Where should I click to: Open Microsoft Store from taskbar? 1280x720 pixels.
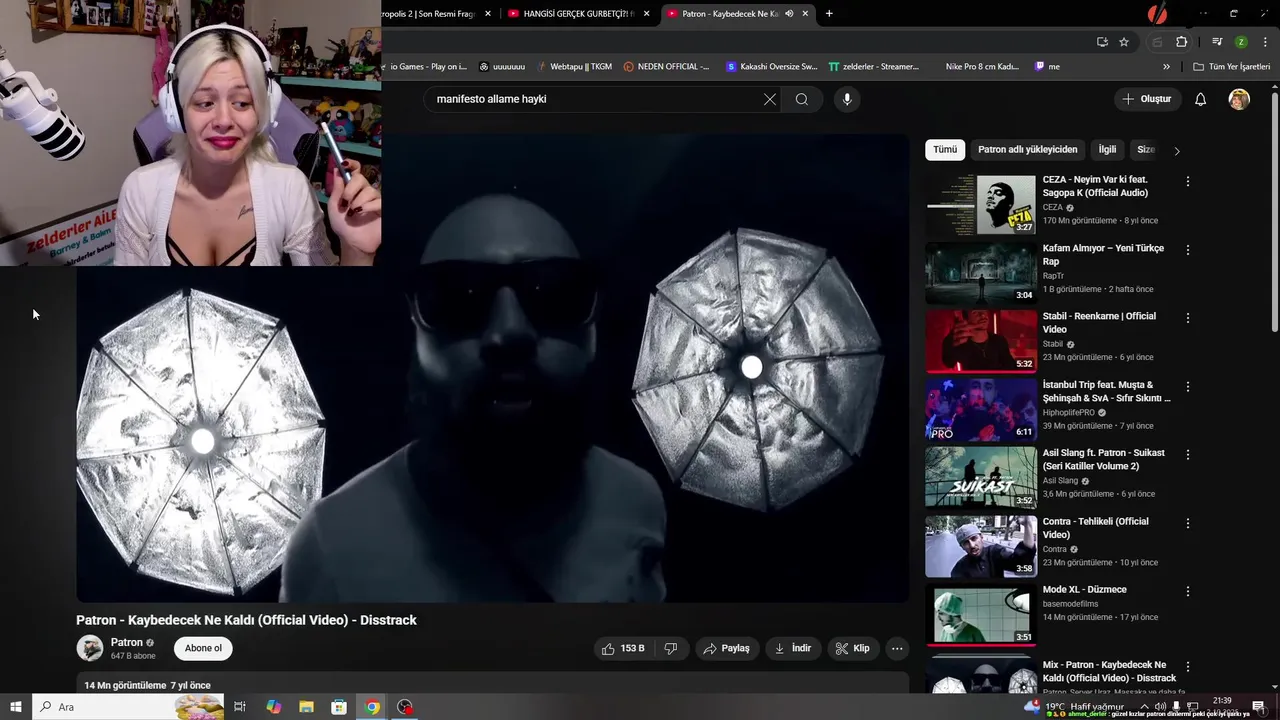(339, 707)
